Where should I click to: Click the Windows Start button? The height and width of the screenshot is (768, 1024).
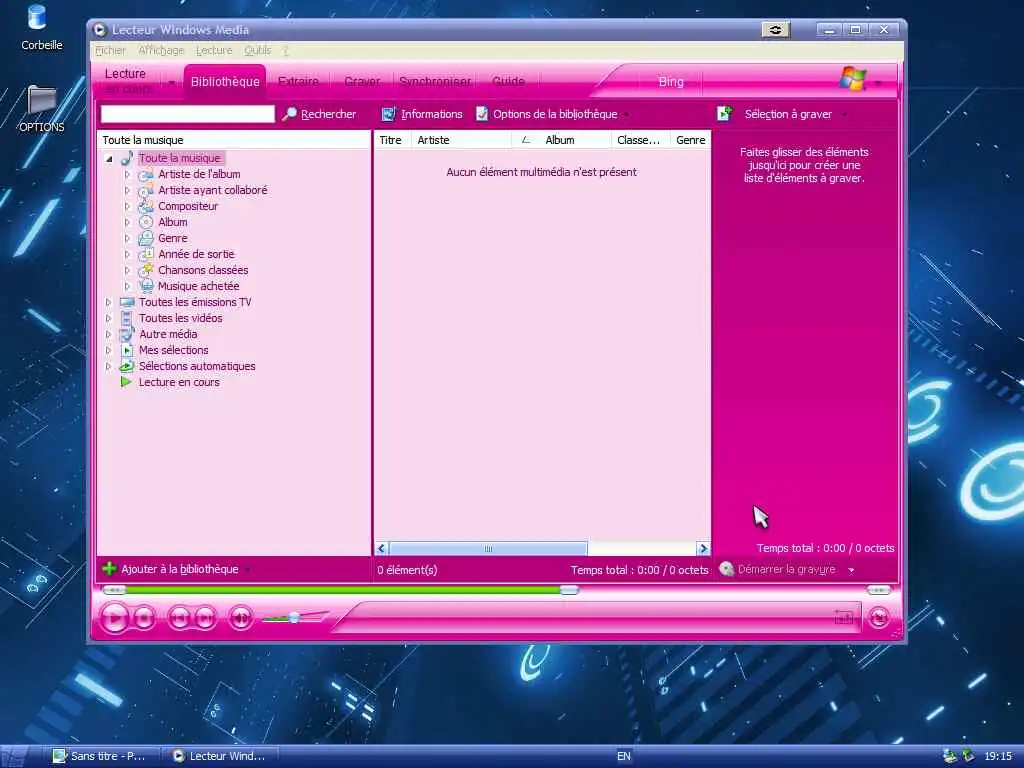coord(13,756)
